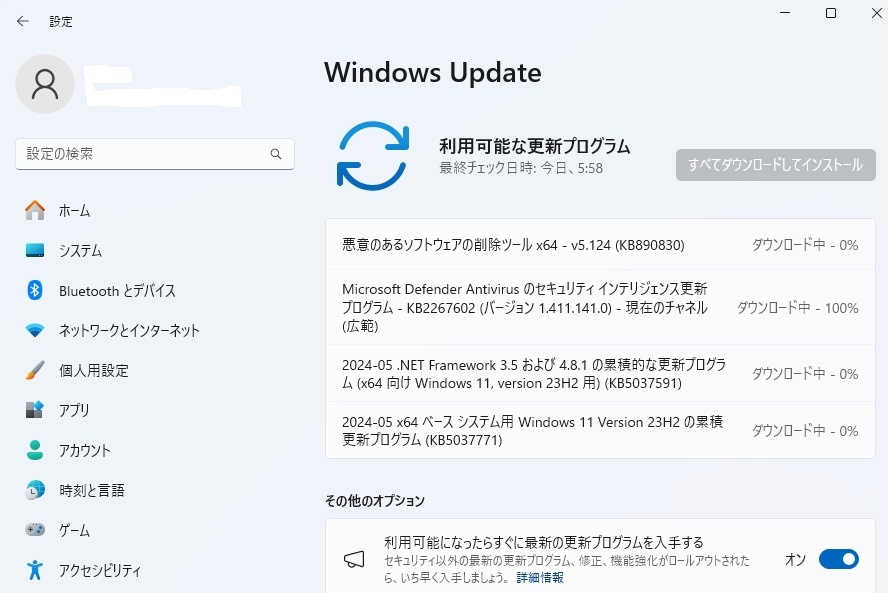This screenshot has height=593, width=888.
Task: Toggle off get latest updates switch
Action: 838,559
